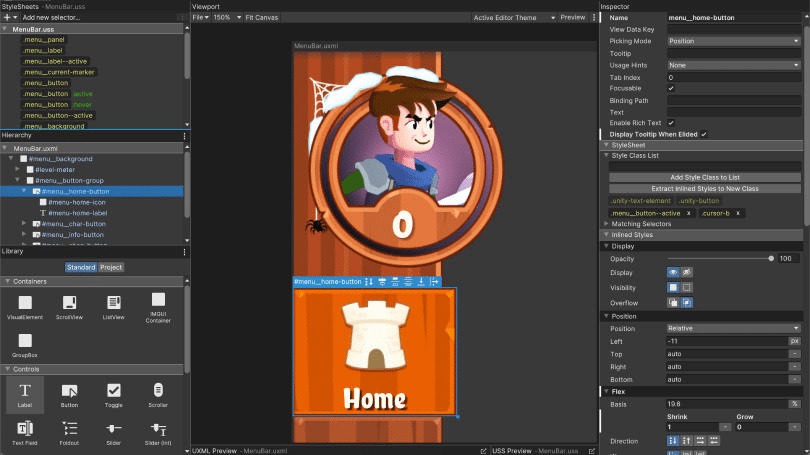
Task: Select the Scroller control icon
Action: [158, 391]
